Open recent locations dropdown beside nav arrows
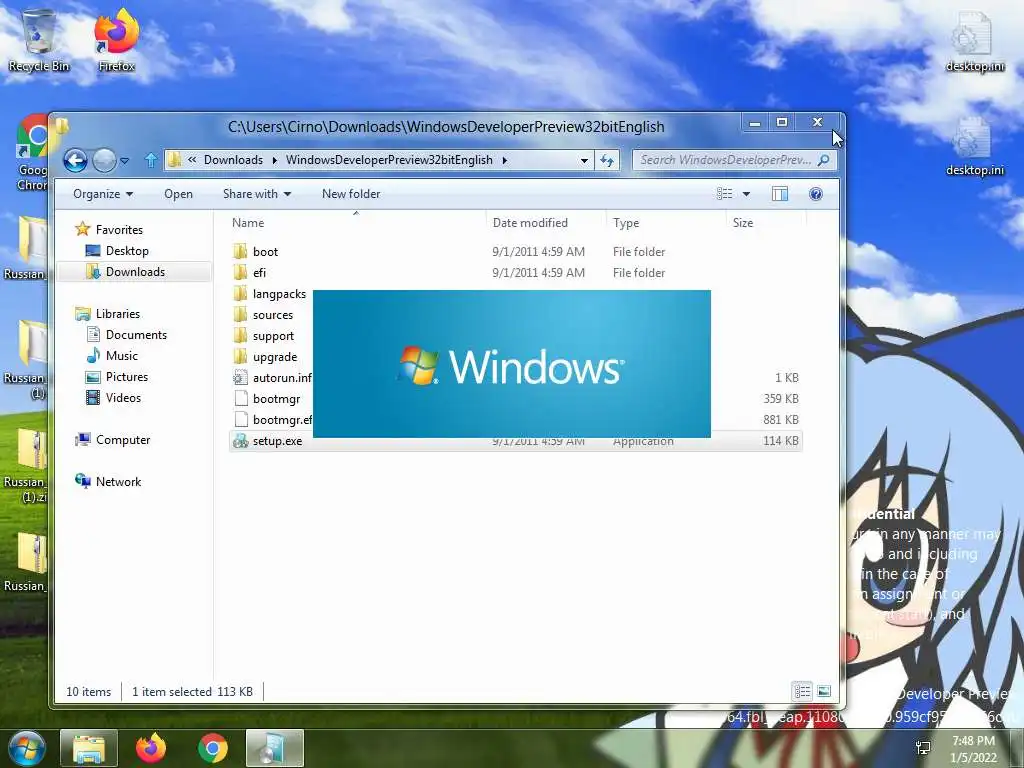 [125, 160]
